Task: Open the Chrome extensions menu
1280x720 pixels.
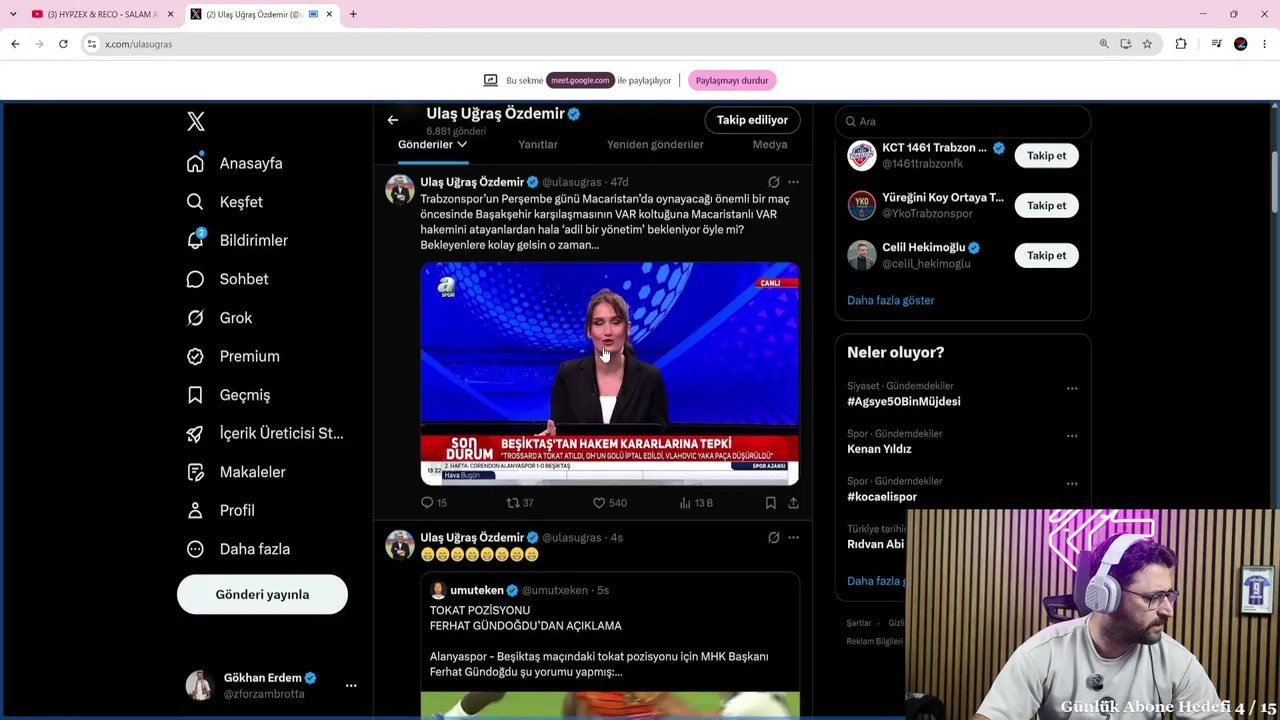Action: (x=1181, y=44)
